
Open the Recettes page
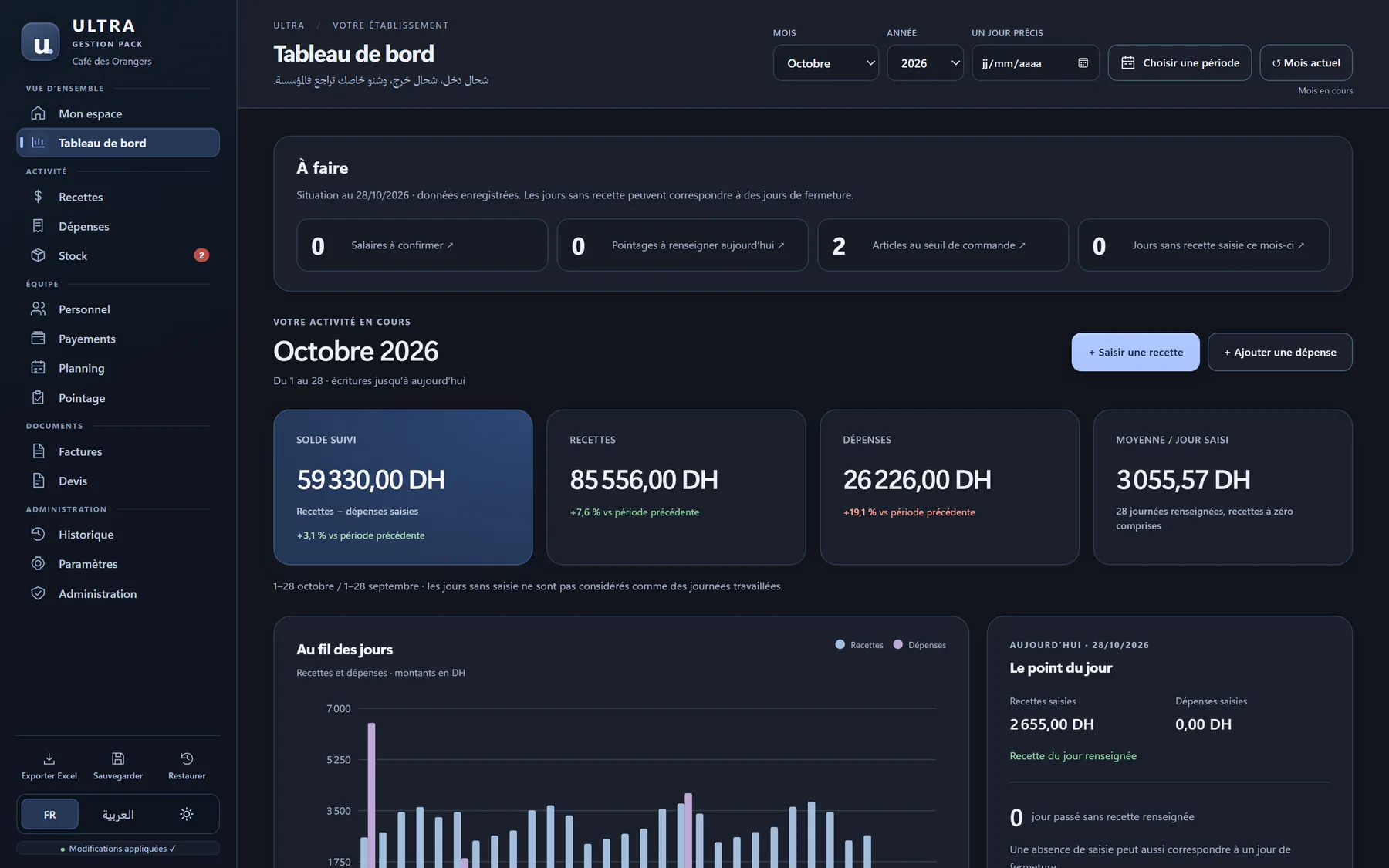coord(118,197)
